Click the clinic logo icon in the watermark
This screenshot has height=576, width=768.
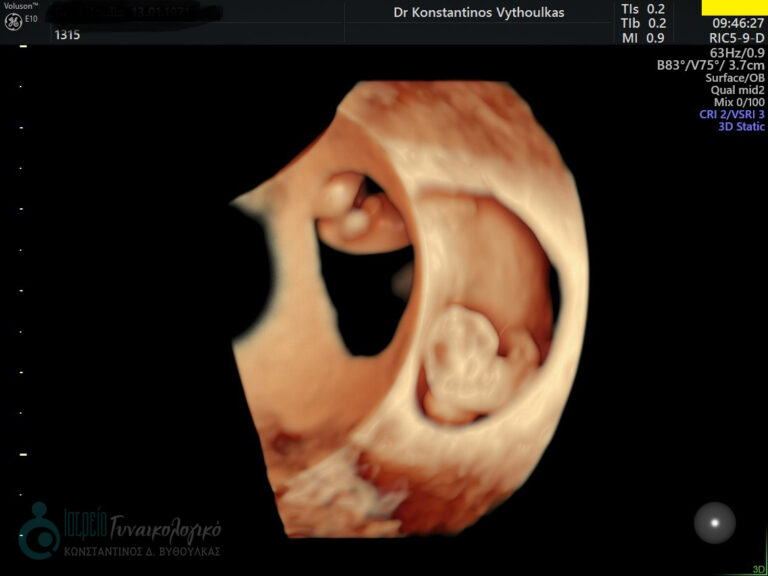38,530
